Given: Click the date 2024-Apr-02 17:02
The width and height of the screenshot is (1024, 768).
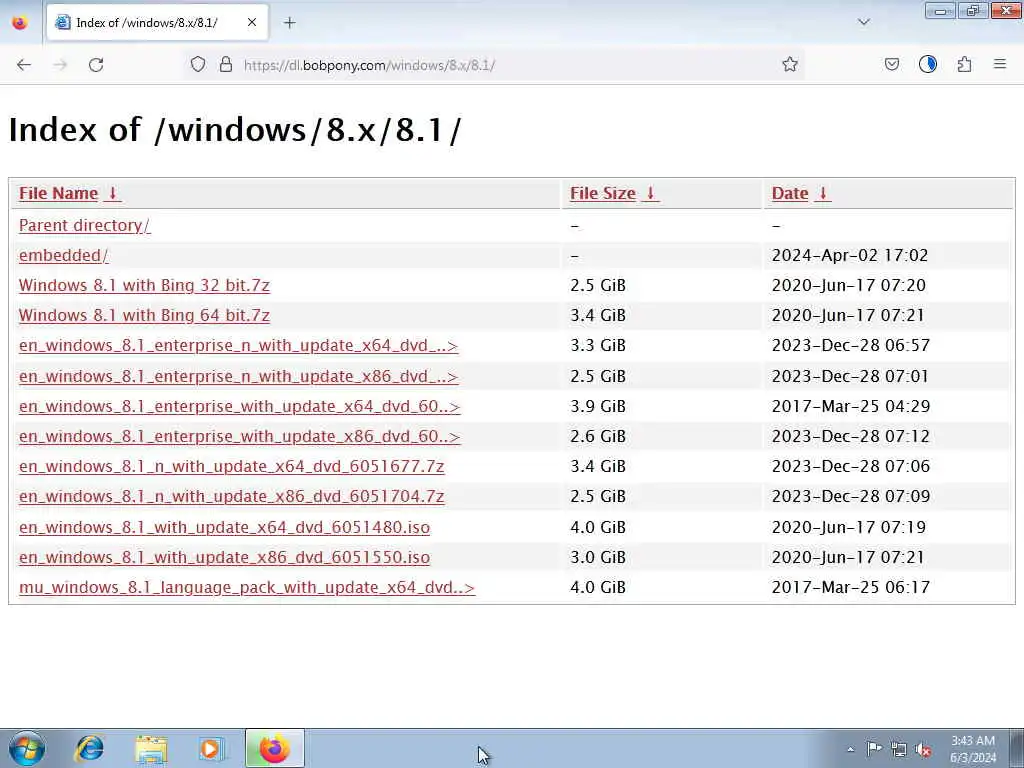Looking at the screenshot, I should (850, 255).
